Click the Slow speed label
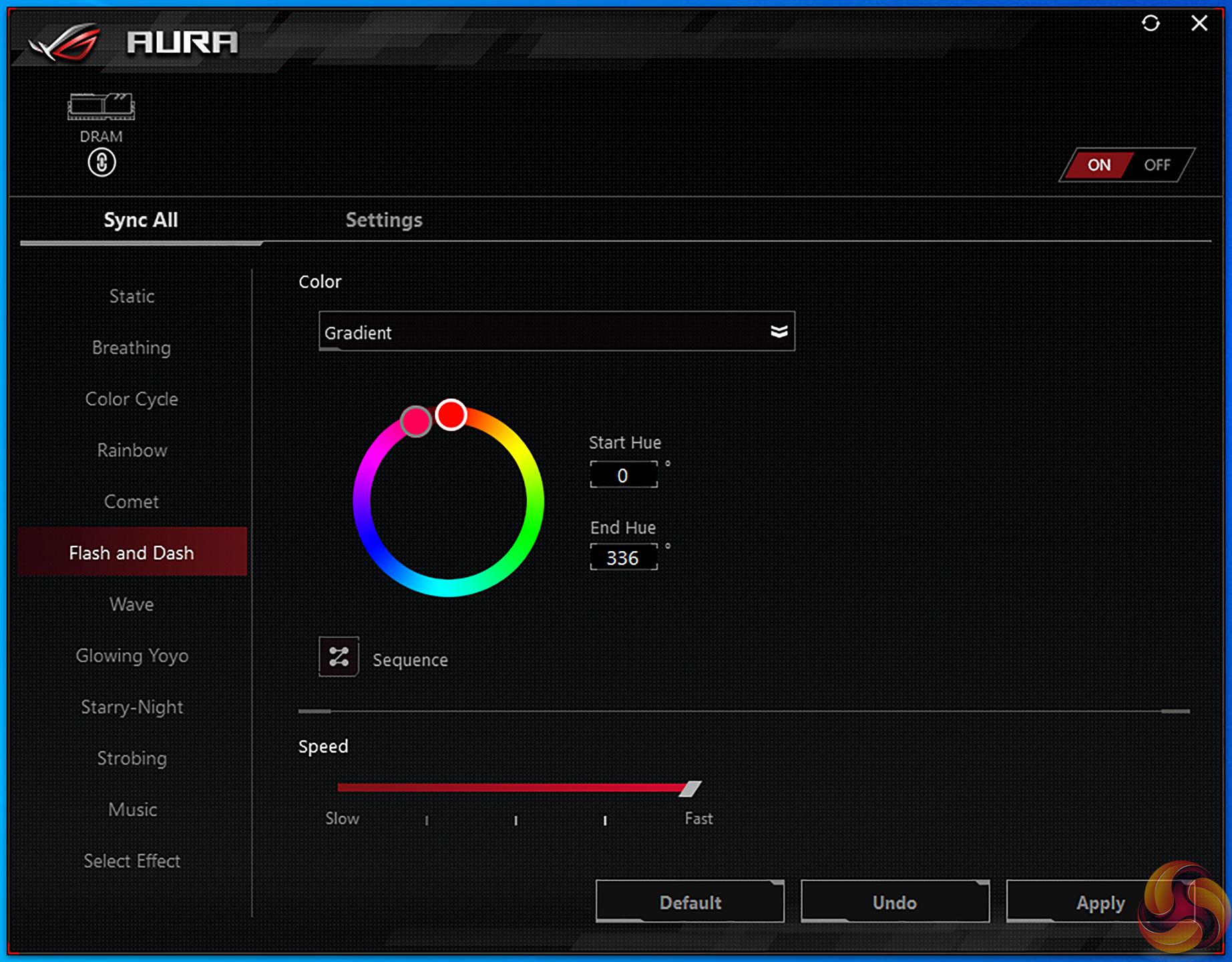This screenshot has height=962, width=1232. click(x=342, y=818)
